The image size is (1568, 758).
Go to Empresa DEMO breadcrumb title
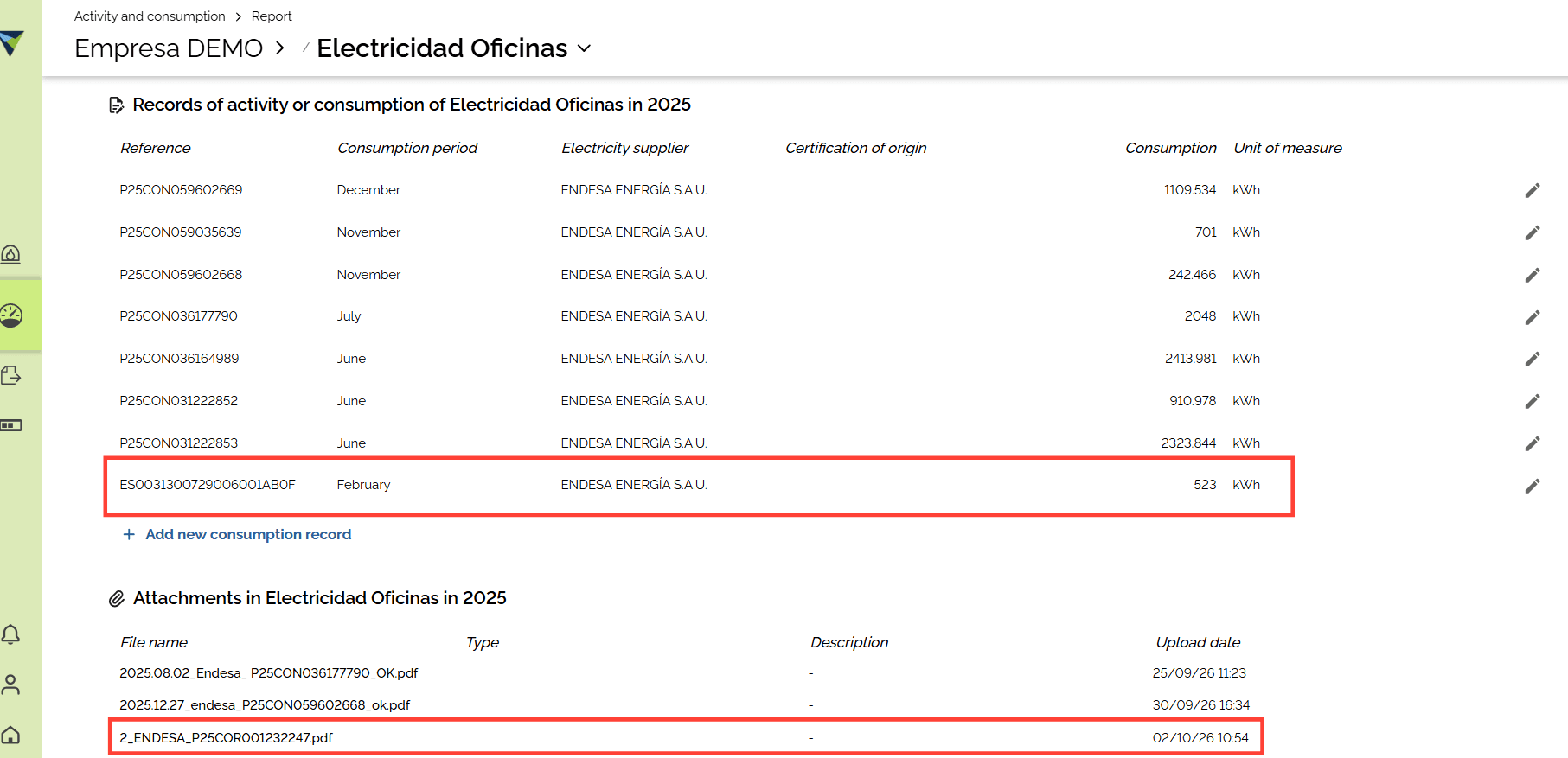coord(169,48)
